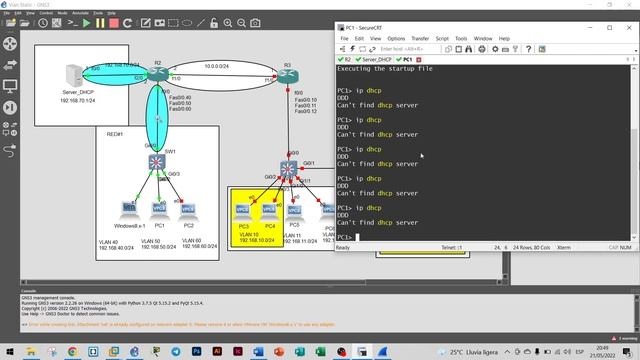Click SecureCRT reconnect chain icon

click(x=372, y=49)
